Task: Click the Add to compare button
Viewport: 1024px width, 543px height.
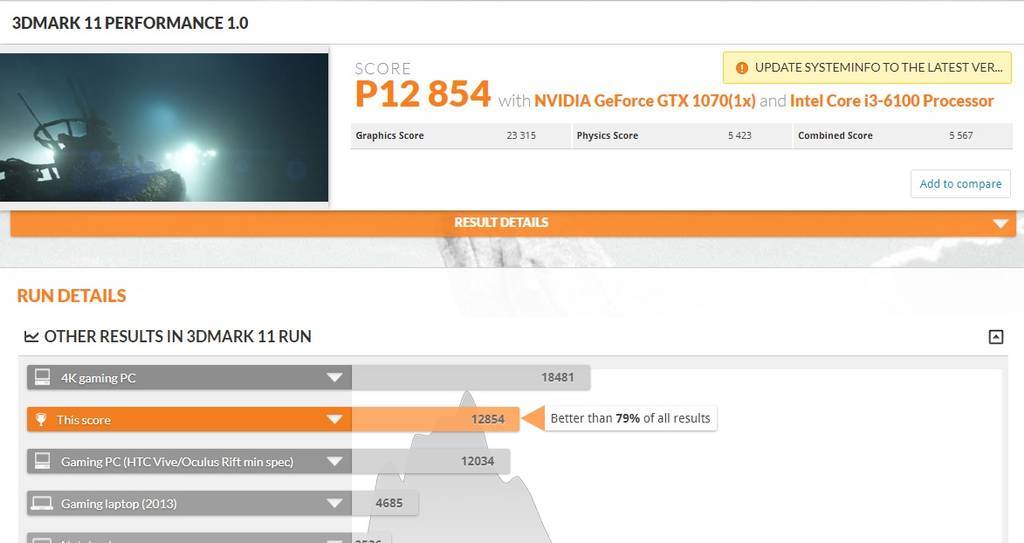Action: pyautogui.click(x=960, y=184)
